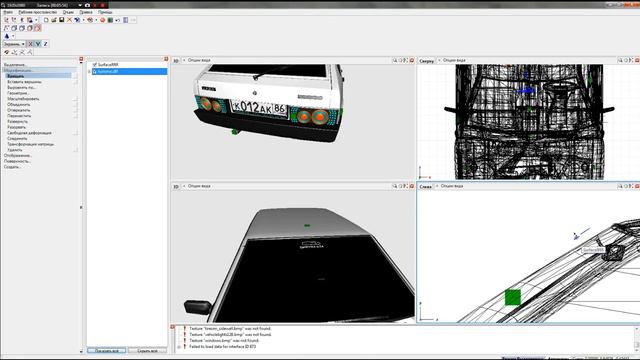The height and width of the screenshot is (360, 640).
Task: Close the bottom-left 3D viewport
Action: click(411, 186)
